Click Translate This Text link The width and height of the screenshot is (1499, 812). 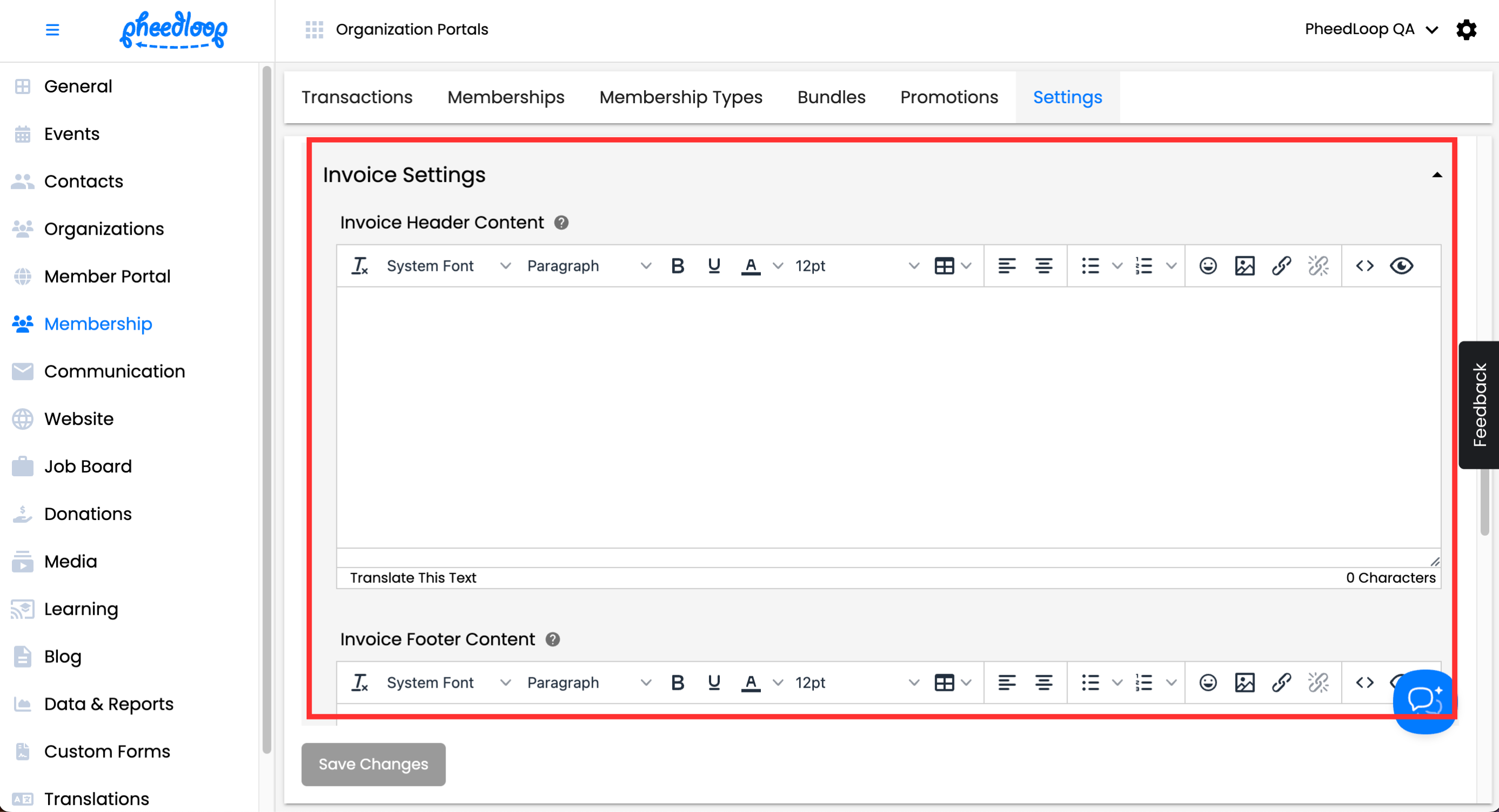(x=413, y=577)
